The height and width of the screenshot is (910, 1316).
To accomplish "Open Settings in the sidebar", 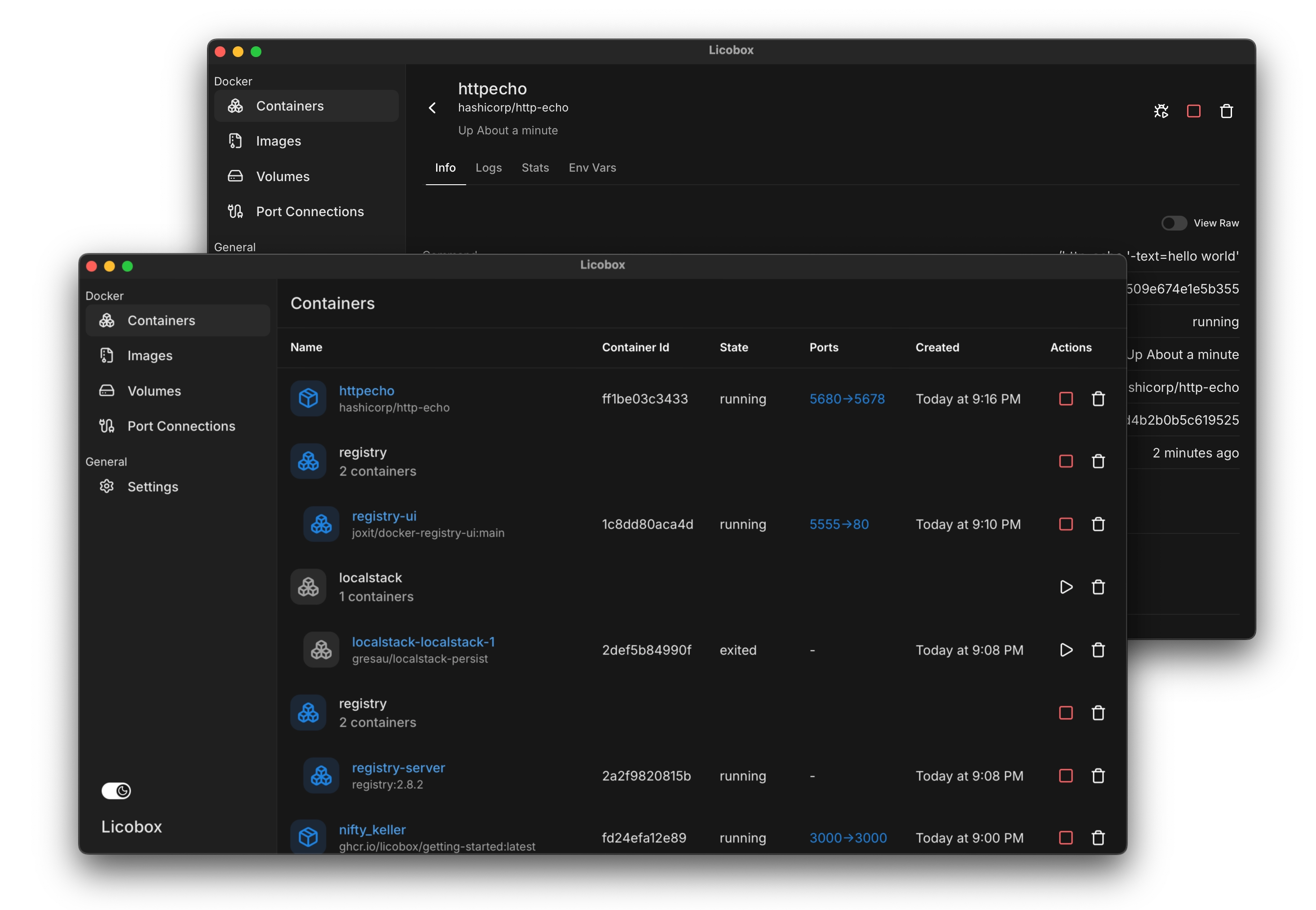I will click(x=152, y=486).
